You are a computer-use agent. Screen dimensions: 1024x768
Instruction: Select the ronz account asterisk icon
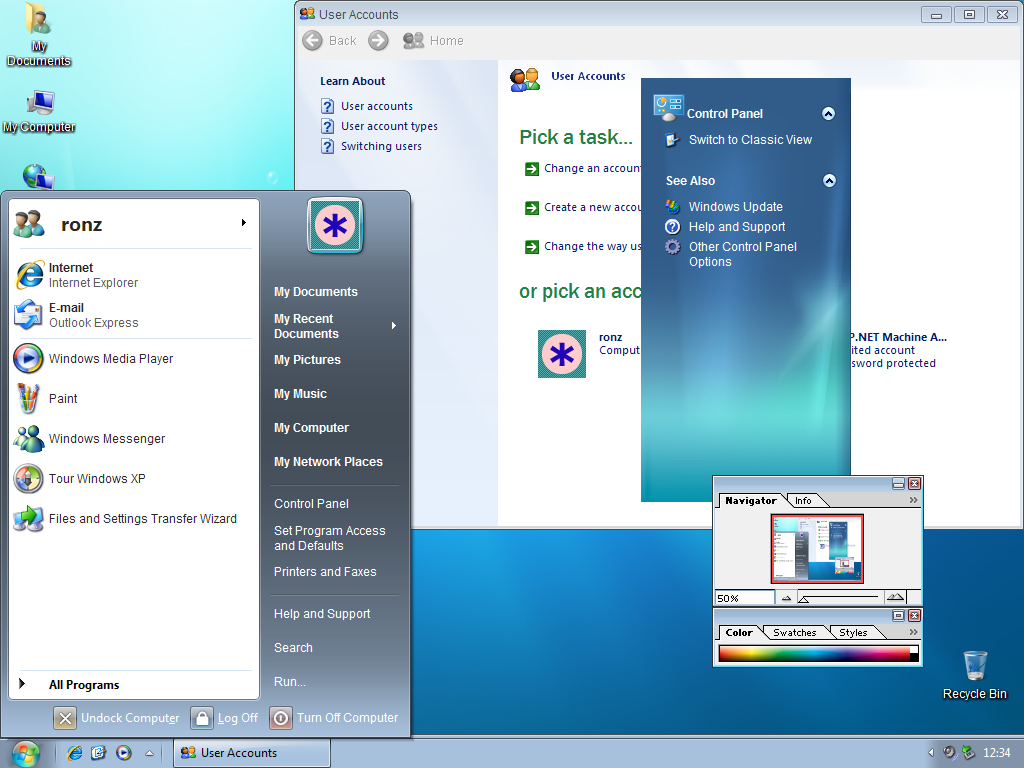tap(561, 353)
